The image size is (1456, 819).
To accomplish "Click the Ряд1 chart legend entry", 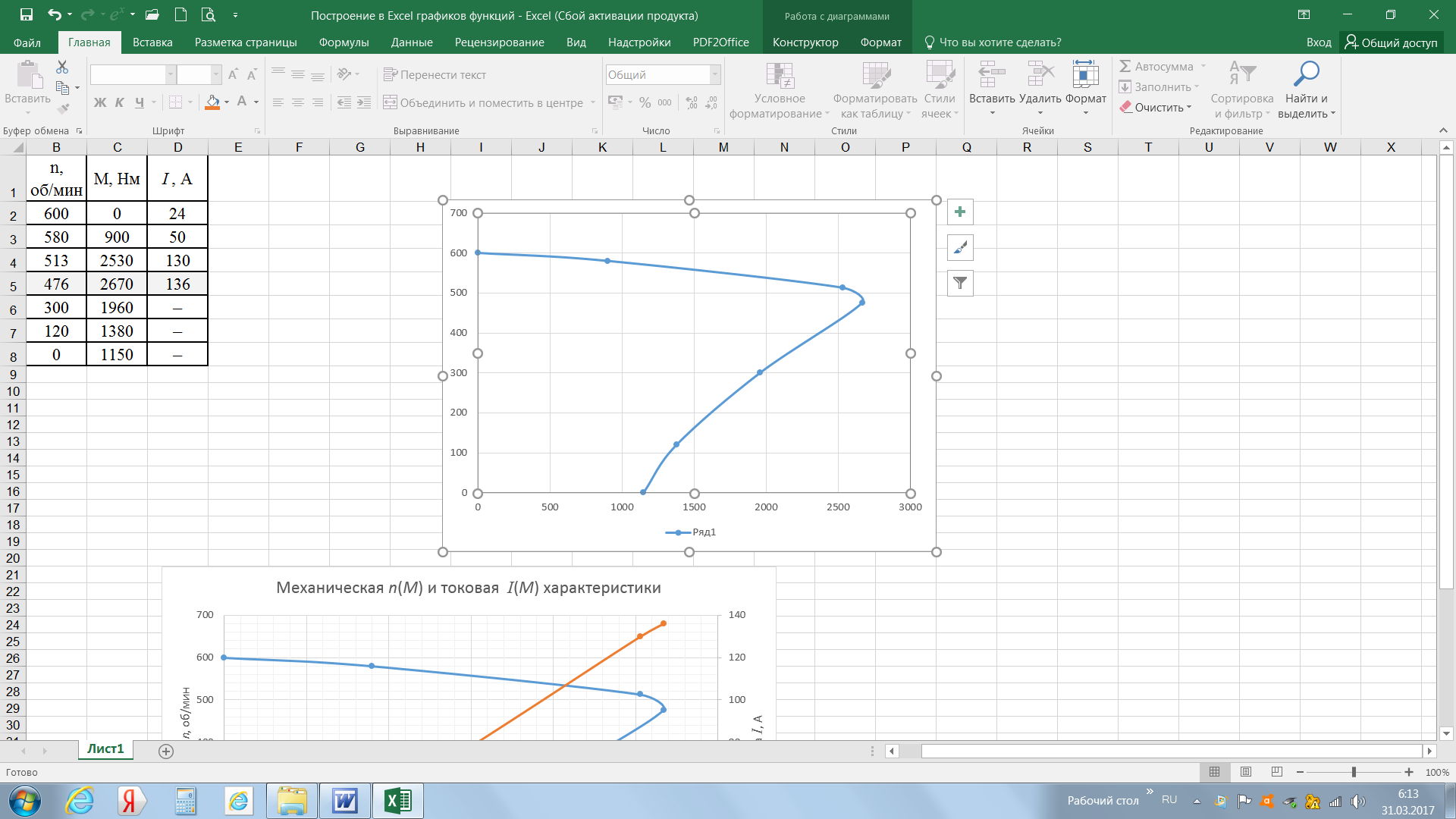I will pyautogui.click(x=691, y=532).
